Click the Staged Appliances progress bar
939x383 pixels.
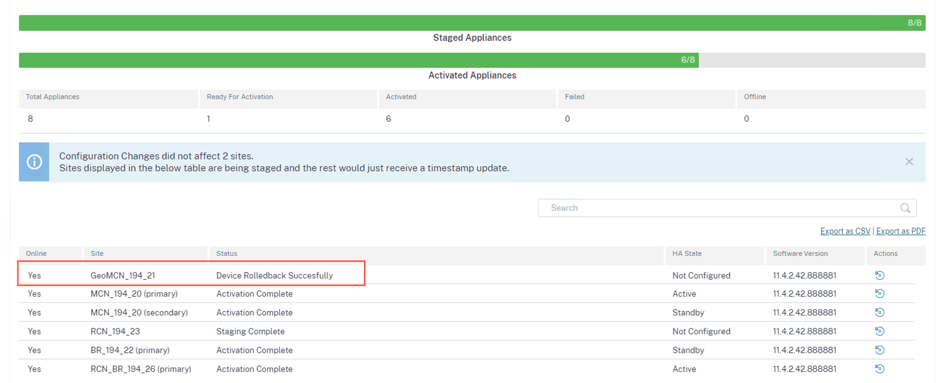click(x=472, y=23)
